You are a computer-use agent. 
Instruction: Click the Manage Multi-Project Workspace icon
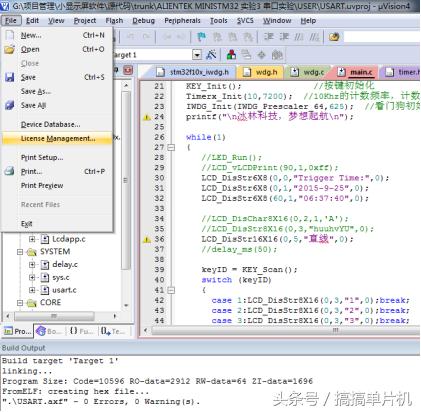246,54
